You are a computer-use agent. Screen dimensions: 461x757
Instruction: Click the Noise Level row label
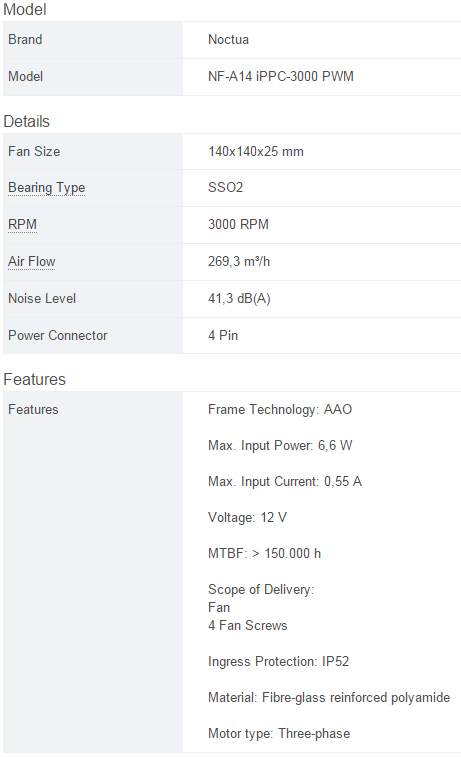[42, 298]
